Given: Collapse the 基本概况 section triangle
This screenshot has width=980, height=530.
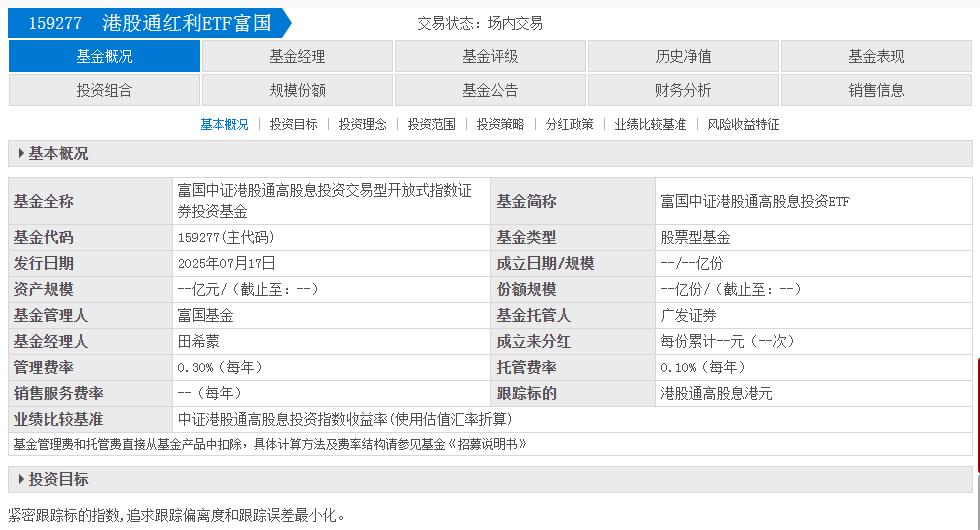Looking at the screenshot, I should [21, 153].
